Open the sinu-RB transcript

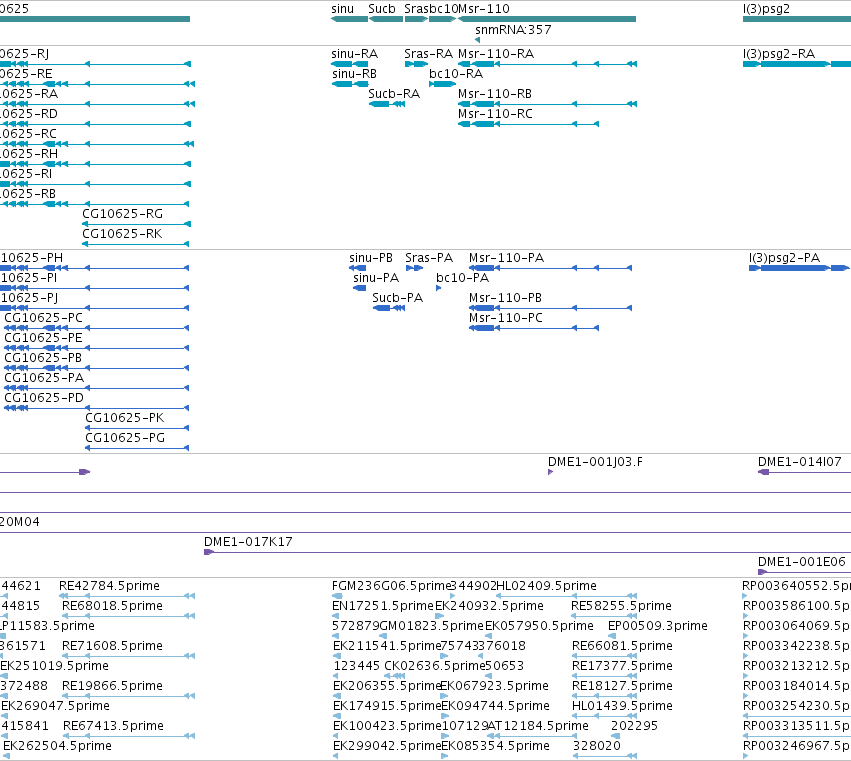coord(350,84)
